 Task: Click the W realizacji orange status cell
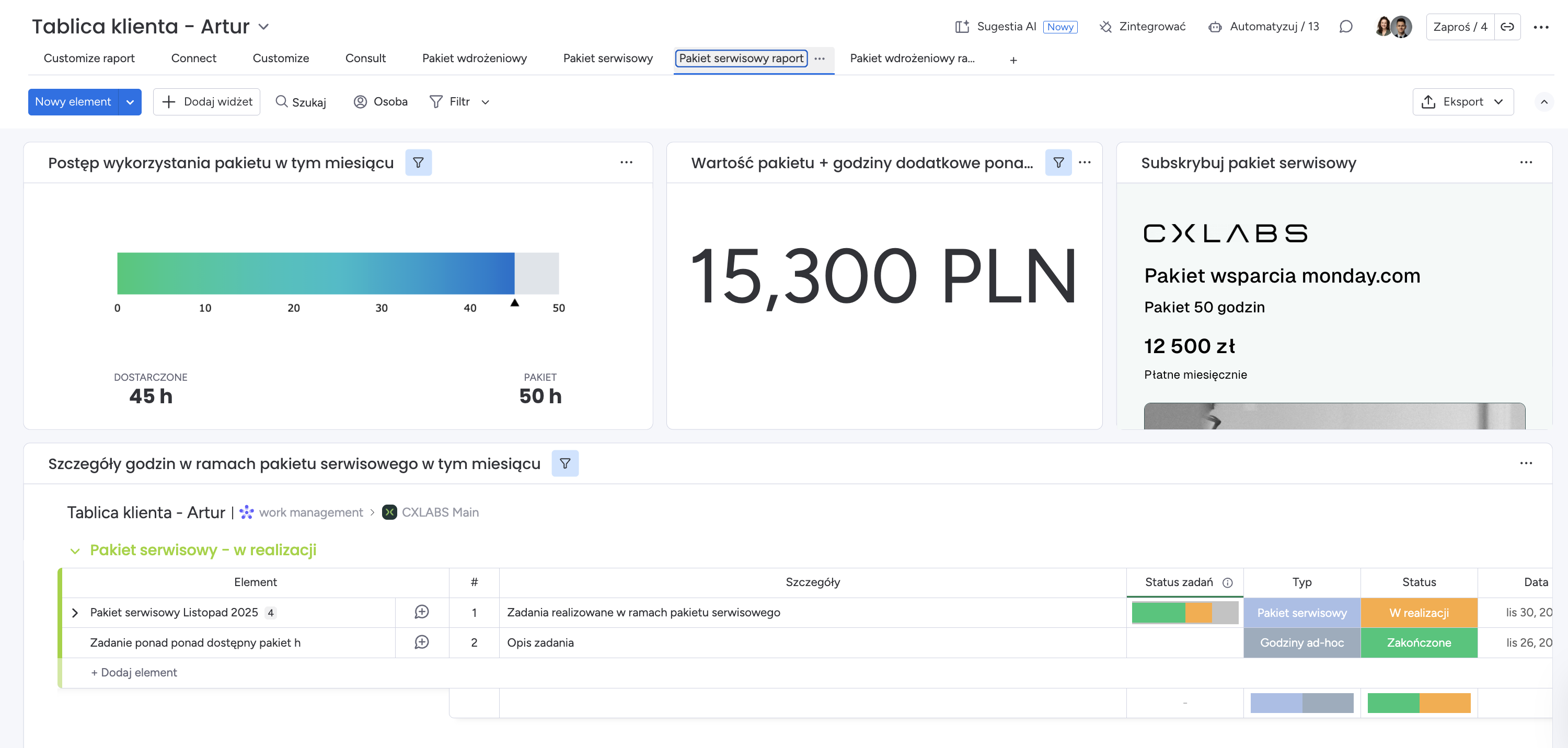pyautogui.click(x=1419, y=613)
